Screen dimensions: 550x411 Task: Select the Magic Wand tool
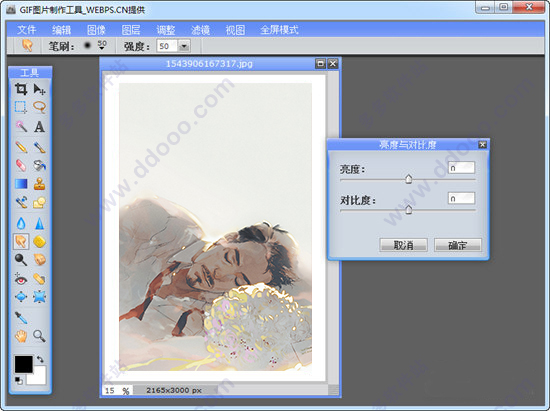(x=21, y=127)
